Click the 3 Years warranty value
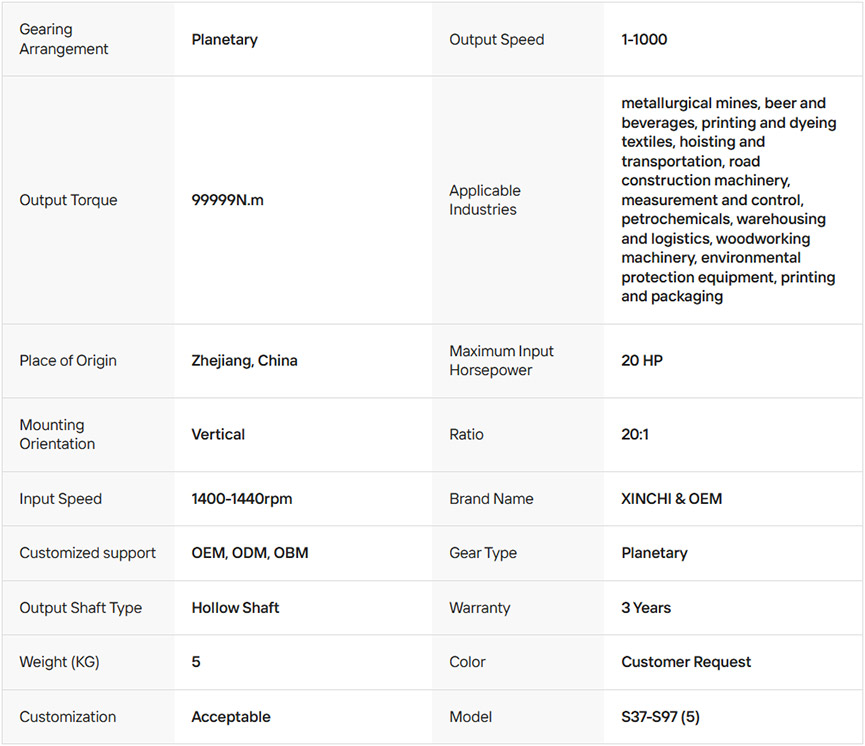865x746 pixels. click(646, 608)
